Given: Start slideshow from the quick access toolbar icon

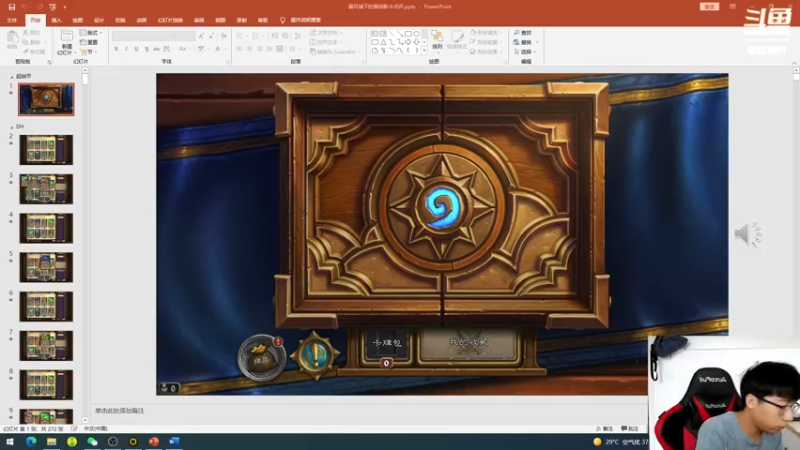Looking at the screenshot, I should pos(53,7).
